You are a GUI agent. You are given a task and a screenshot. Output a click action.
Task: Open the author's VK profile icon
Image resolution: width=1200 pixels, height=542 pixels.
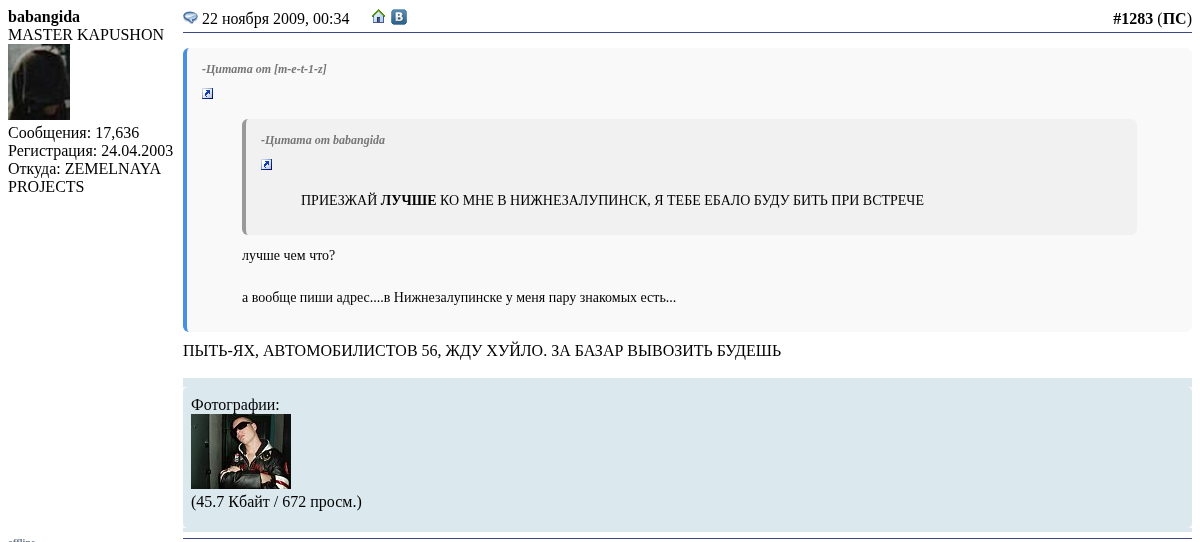(398, 17)
